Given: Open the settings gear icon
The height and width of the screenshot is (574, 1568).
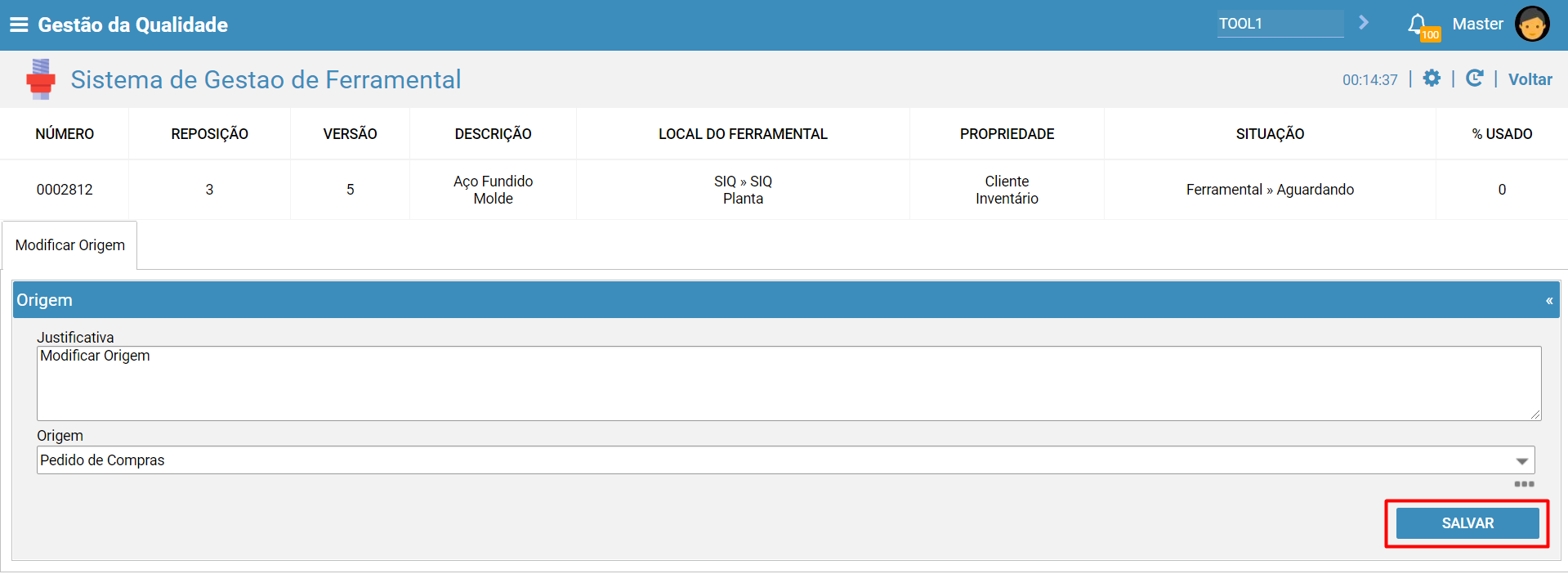Looking at the screenshot, I should tap(1432, 78).
